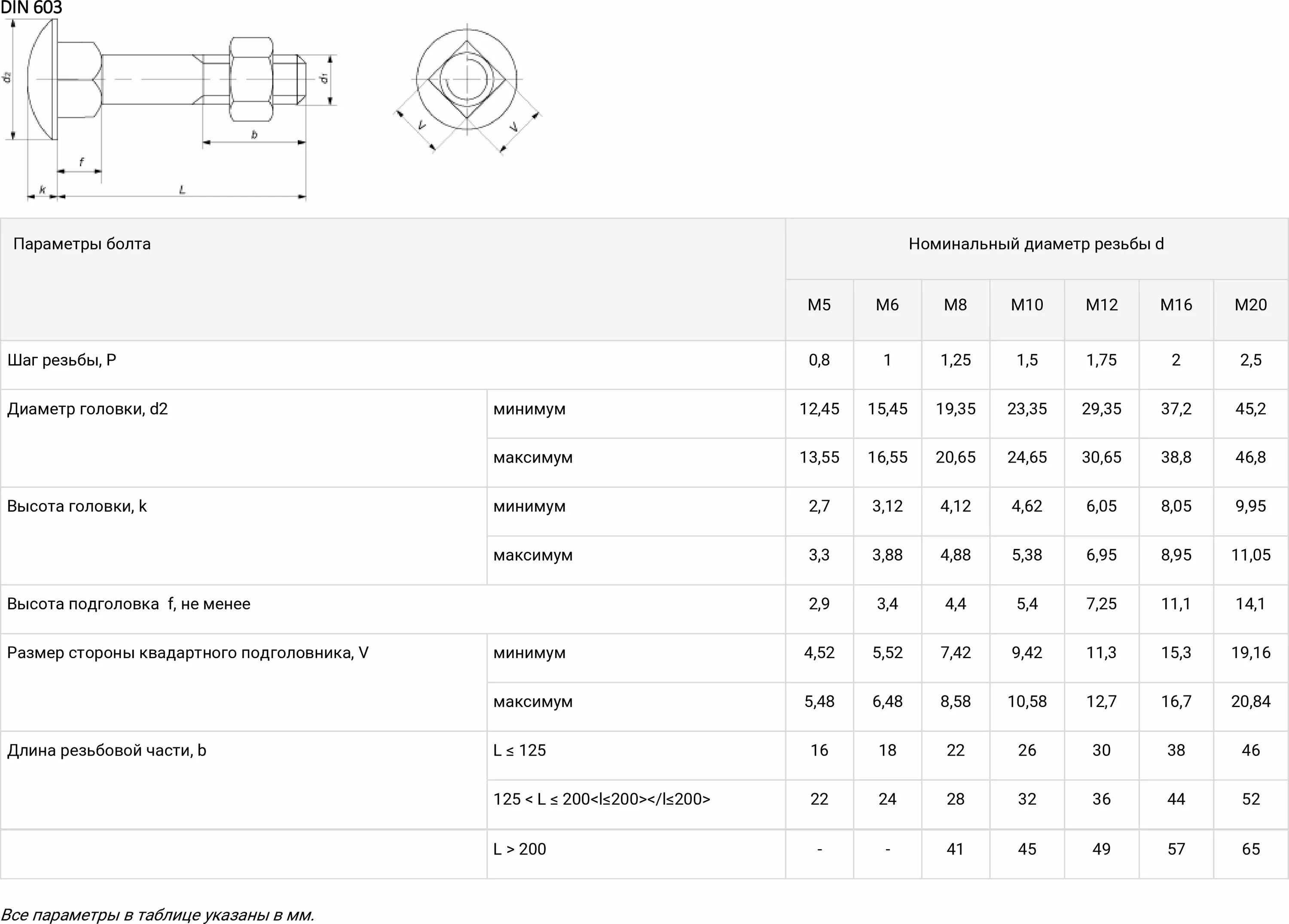Select the 'Высота головки, k' row label
The height and width of the screenshot is (924, 1289).
pyautogui.click(x=77, y=506)
